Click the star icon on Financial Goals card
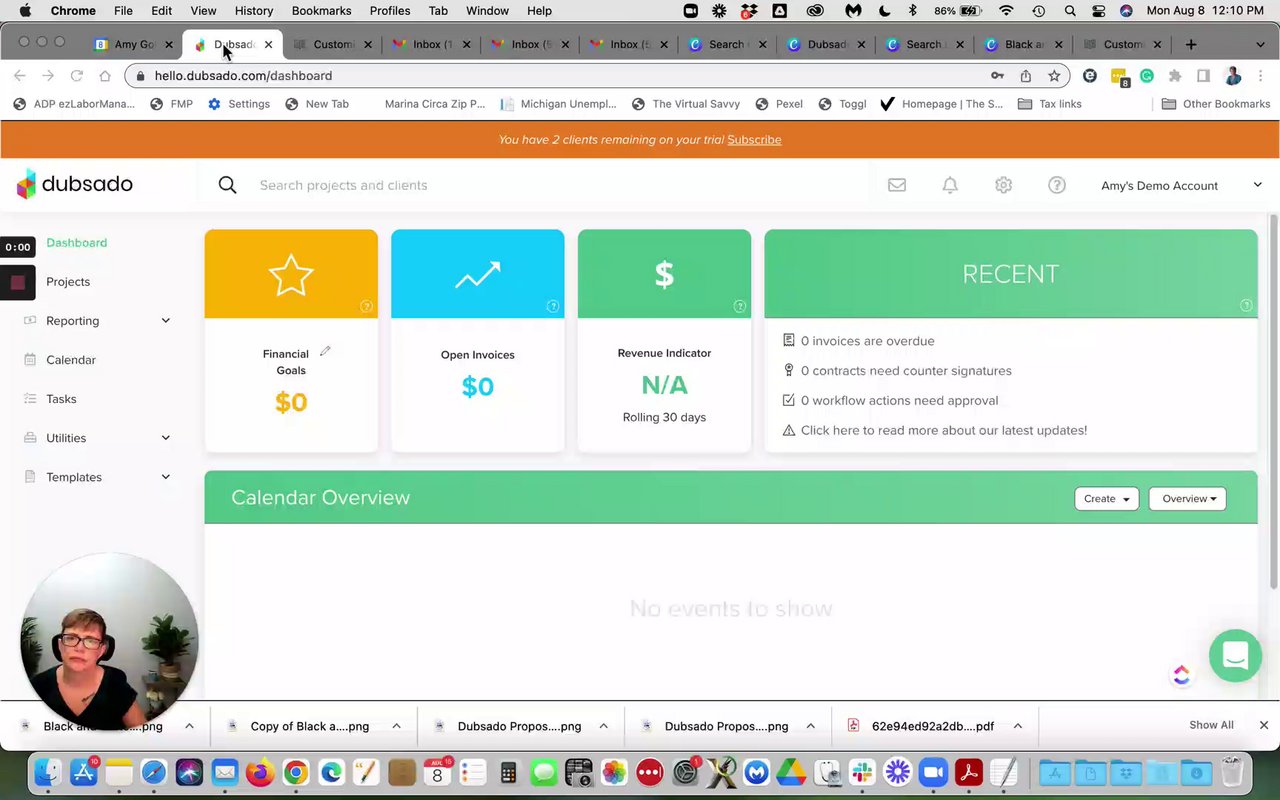Viewport: 1280px width, 800px height. point(291,275)
